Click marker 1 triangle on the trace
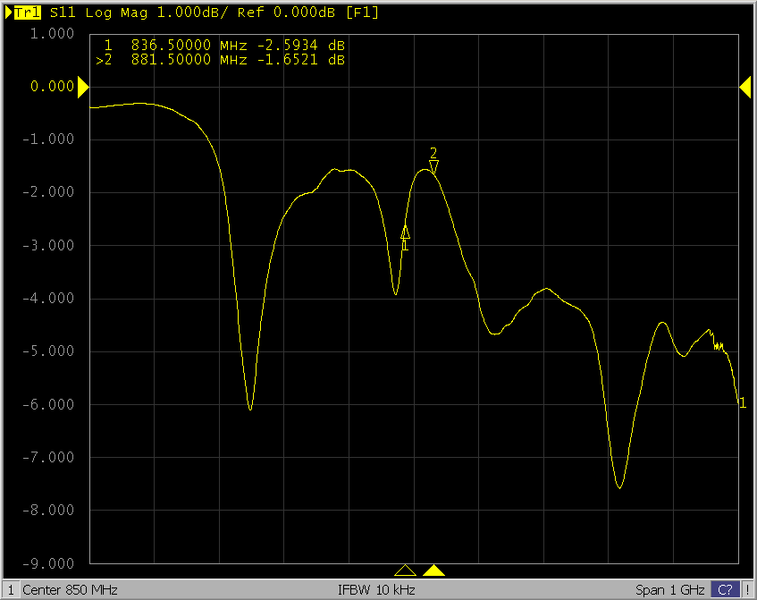 coord(405,233)
